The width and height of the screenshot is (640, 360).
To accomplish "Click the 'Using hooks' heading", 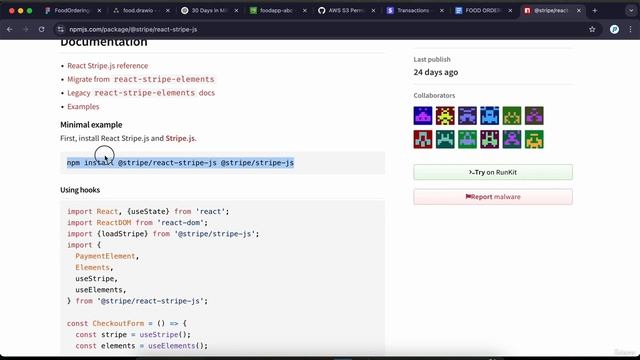I will (x=80, y=190).
